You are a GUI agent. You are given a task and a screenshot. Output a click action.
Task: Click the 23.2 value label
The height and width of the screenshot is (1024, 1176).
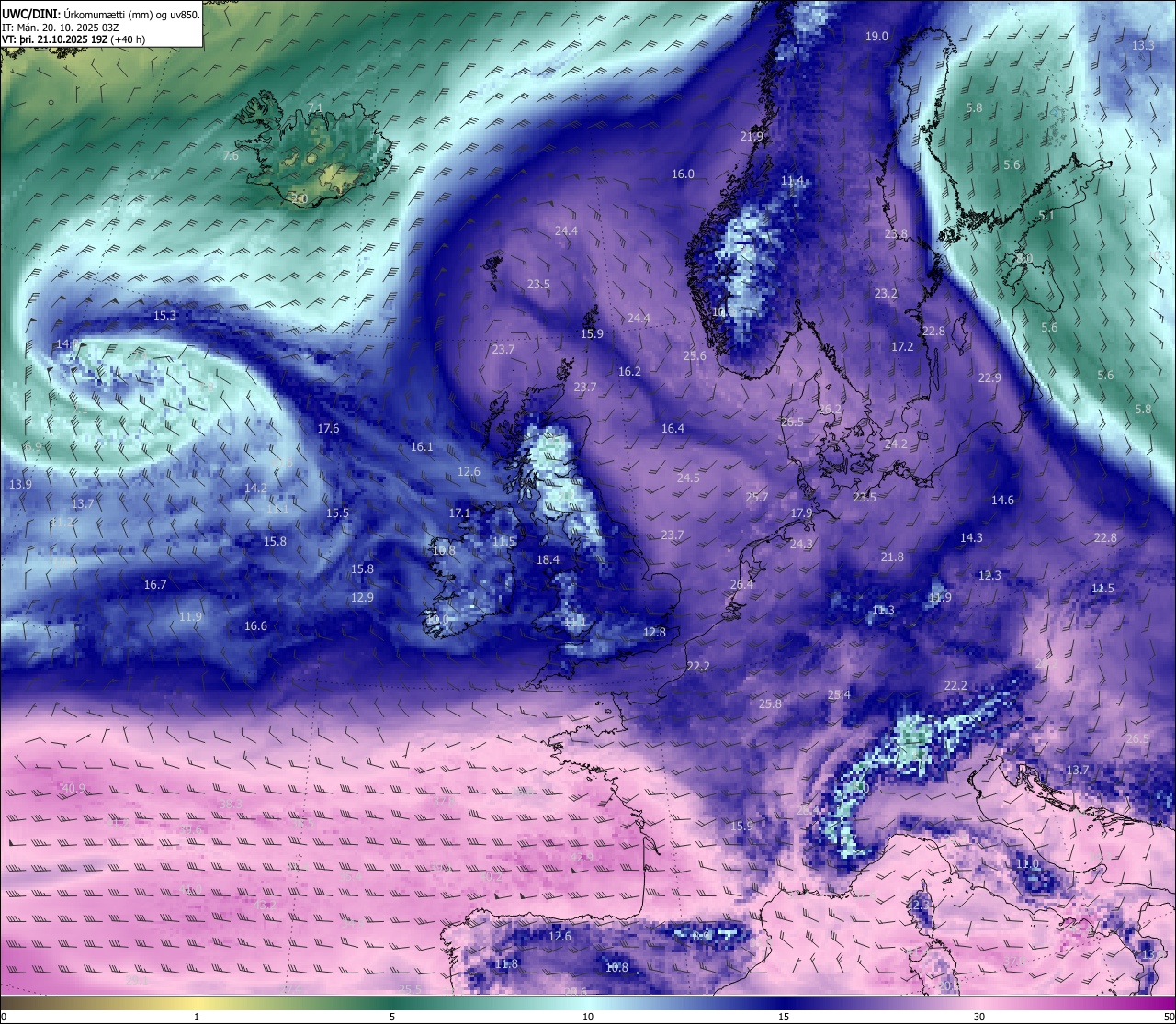(x=886, y=294)
